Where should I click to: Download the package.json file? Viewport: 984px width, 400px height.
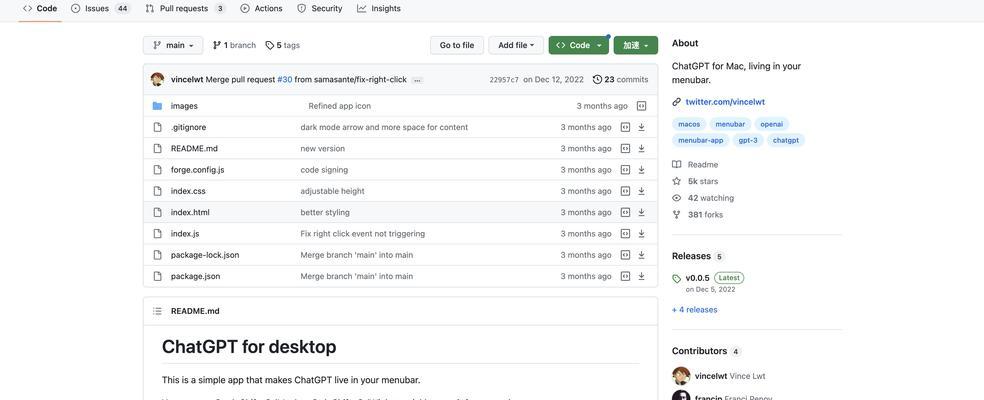coord(641,277)
